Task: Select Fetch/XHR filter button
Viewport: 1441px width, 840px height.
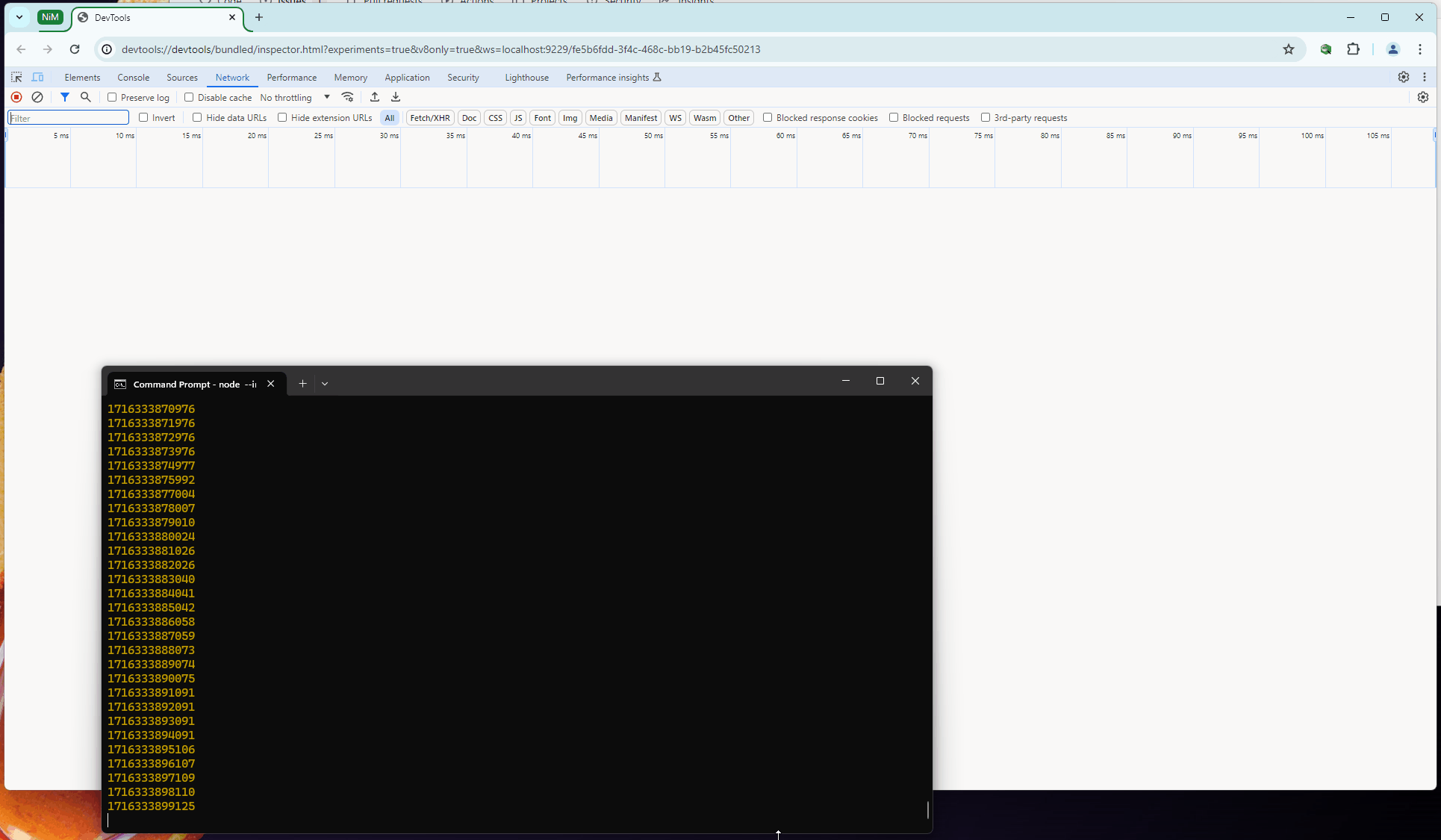Action: pyautogui.click(x=429, y=118)
